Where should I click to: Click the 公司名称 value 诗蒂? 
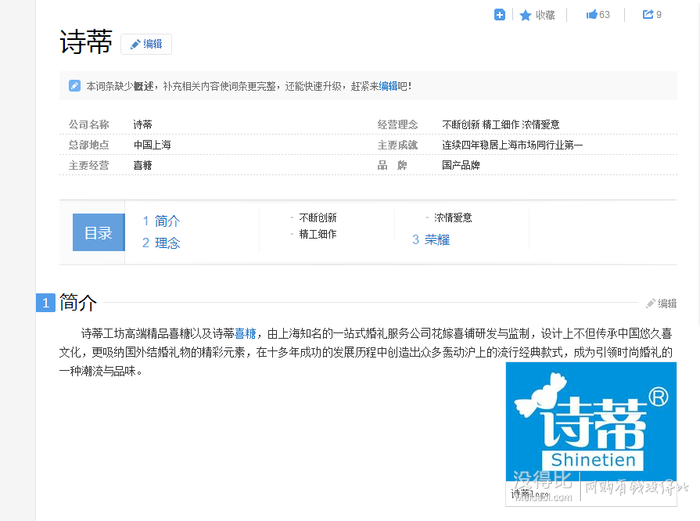[143, 125]
